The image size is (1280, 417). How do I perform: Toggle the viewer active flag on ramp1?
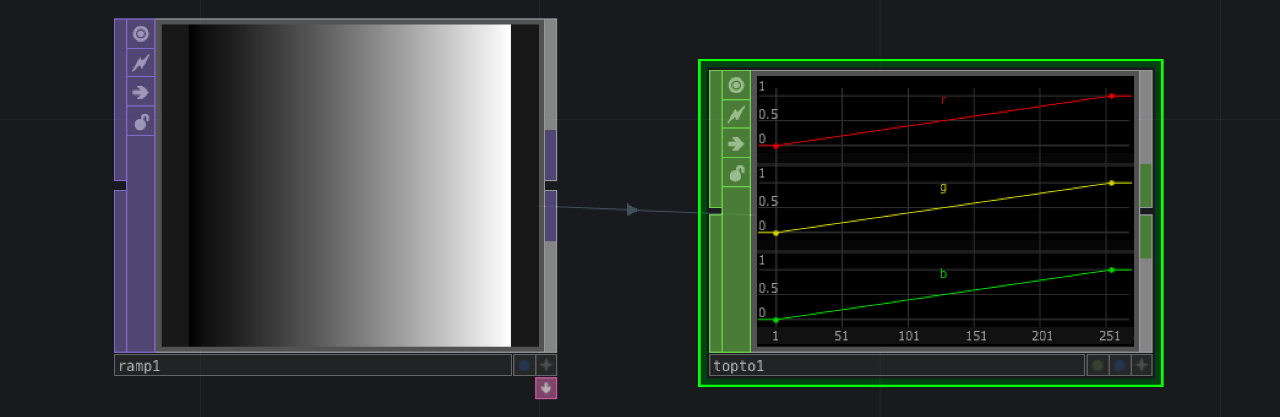pyautogui.click(x=141, y=34)
